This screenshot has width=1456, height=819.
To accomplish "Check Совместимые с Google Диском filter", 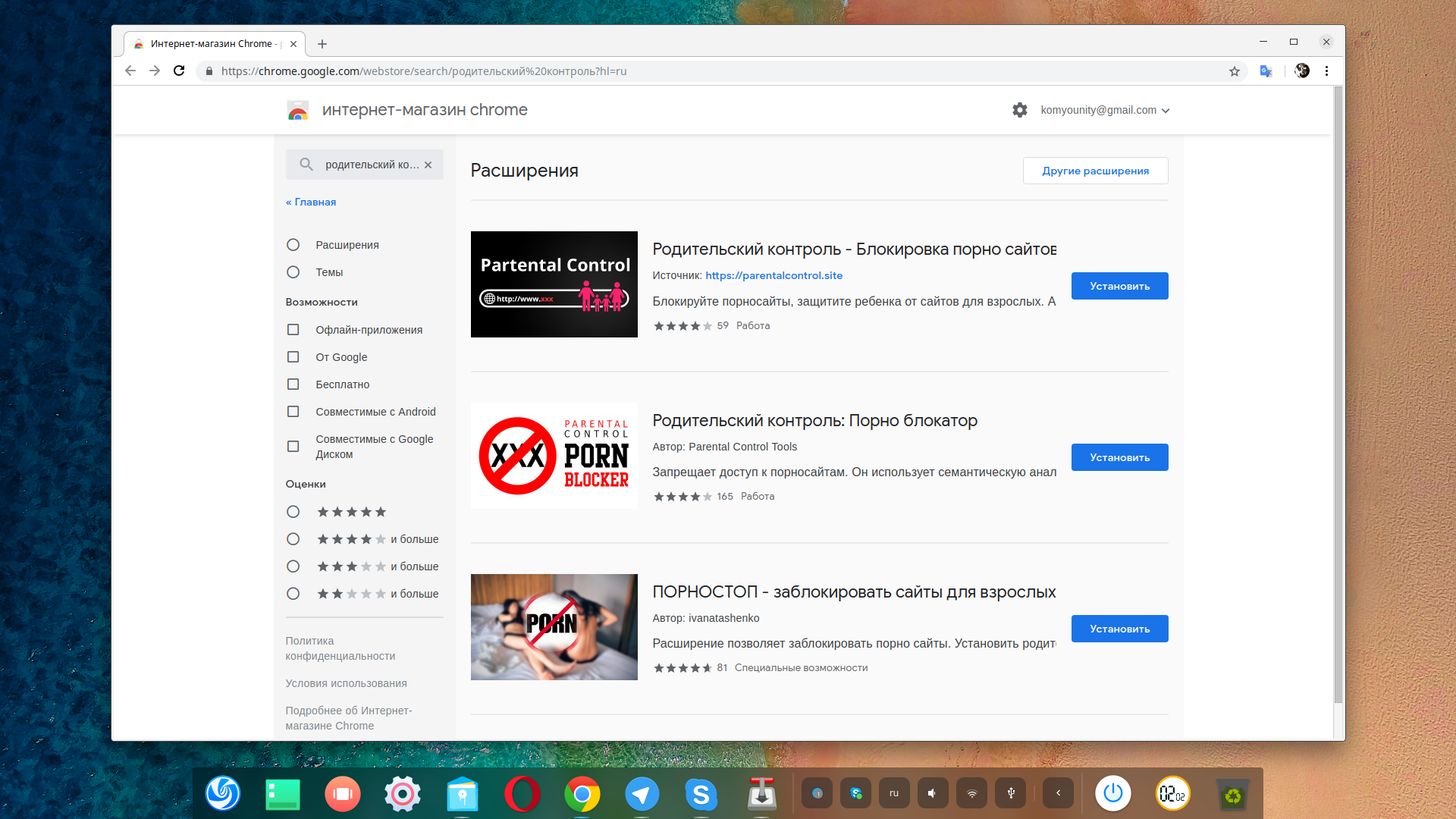I will coord(293,447).
